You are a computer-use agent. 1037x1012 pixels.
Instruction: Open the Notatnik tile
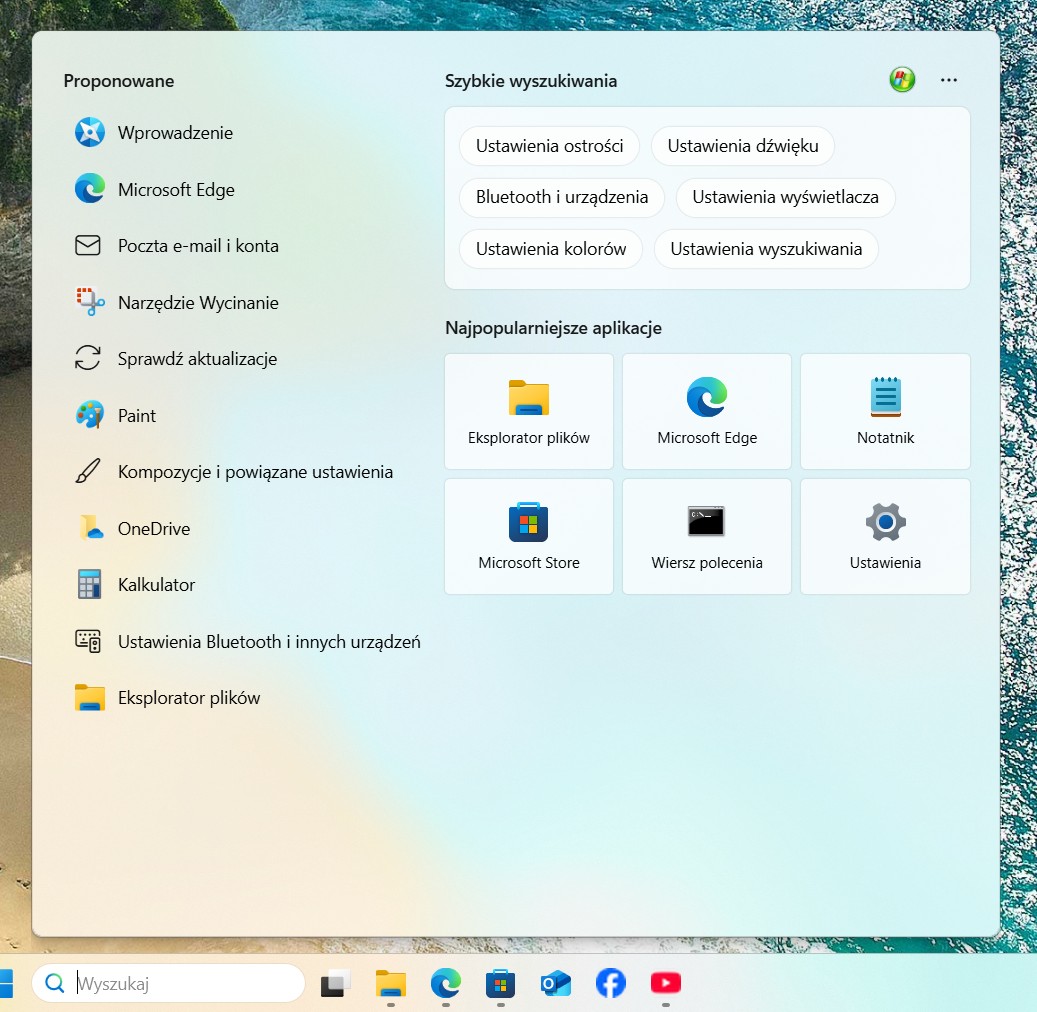(885, 411)
